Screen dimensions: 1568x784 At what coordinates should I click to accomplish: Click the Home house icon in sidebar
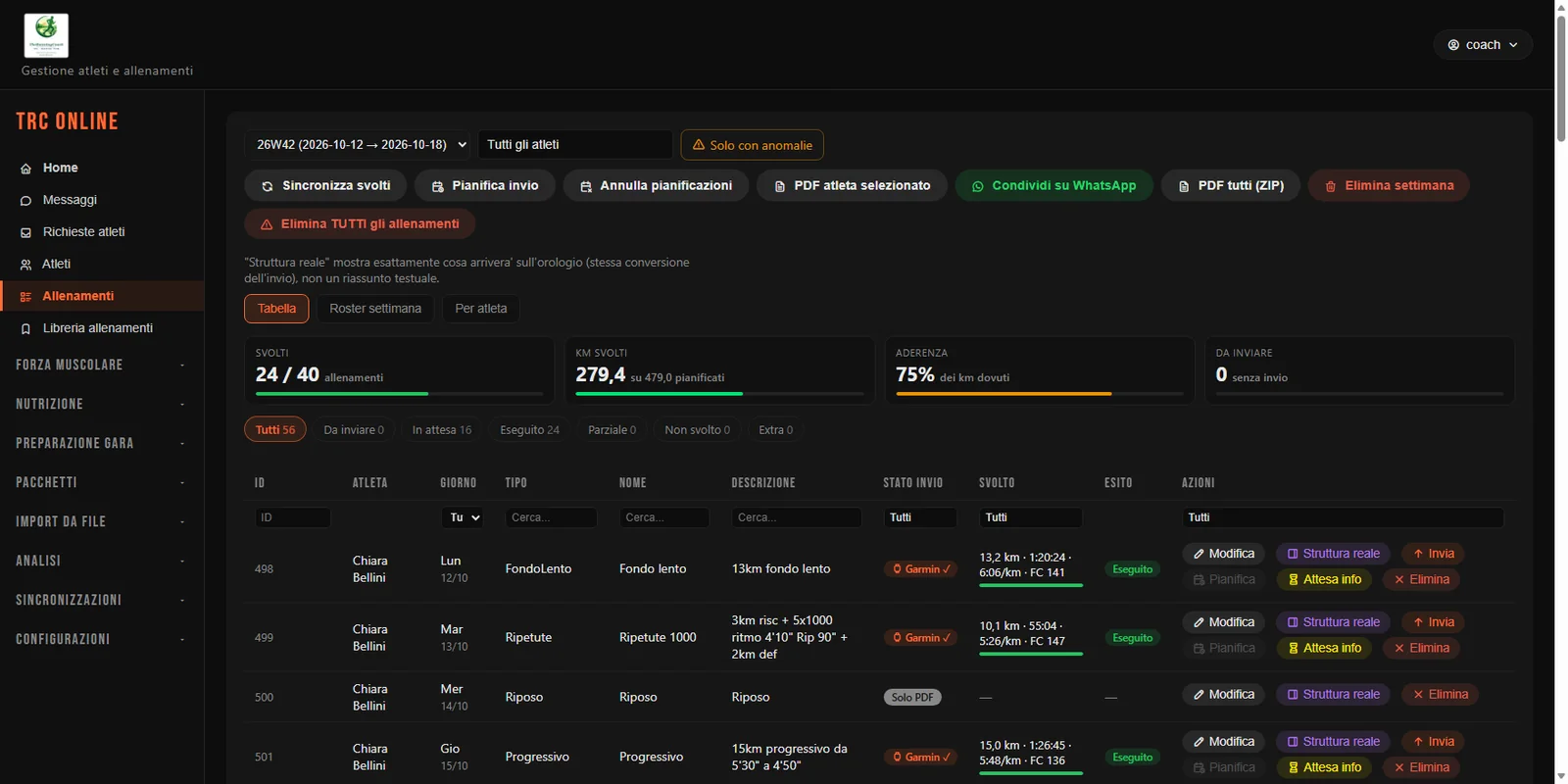(25, 169)
